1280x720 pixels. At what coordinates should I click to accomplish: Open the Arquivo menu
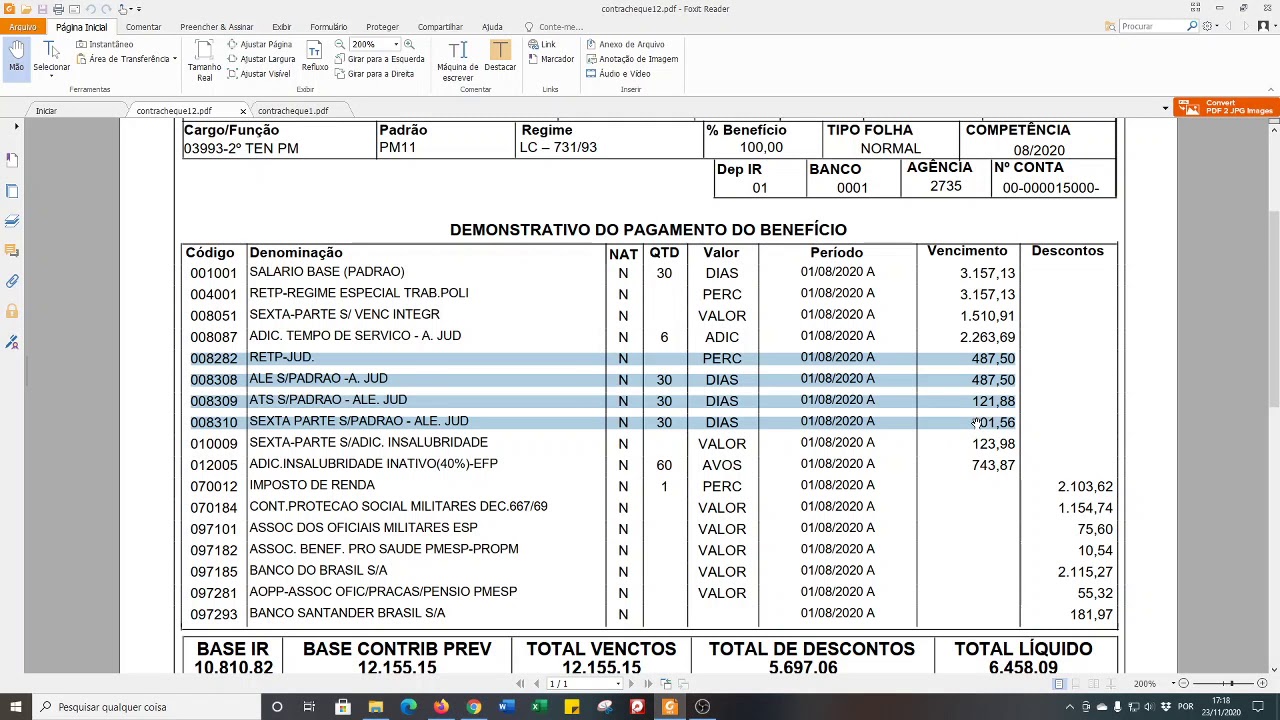(22, 27)
